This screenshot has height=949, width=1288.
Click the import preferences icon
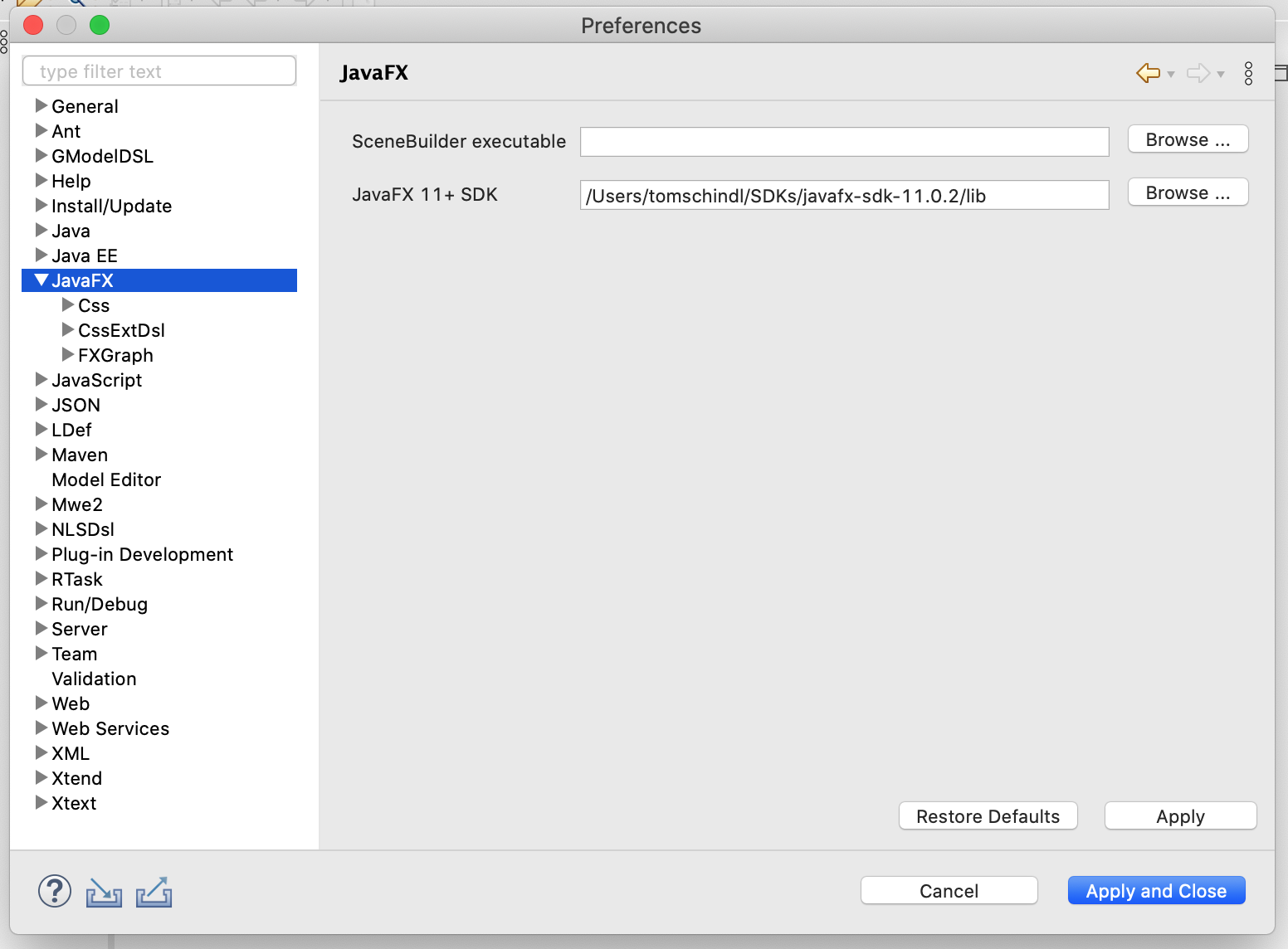point(104,893)
